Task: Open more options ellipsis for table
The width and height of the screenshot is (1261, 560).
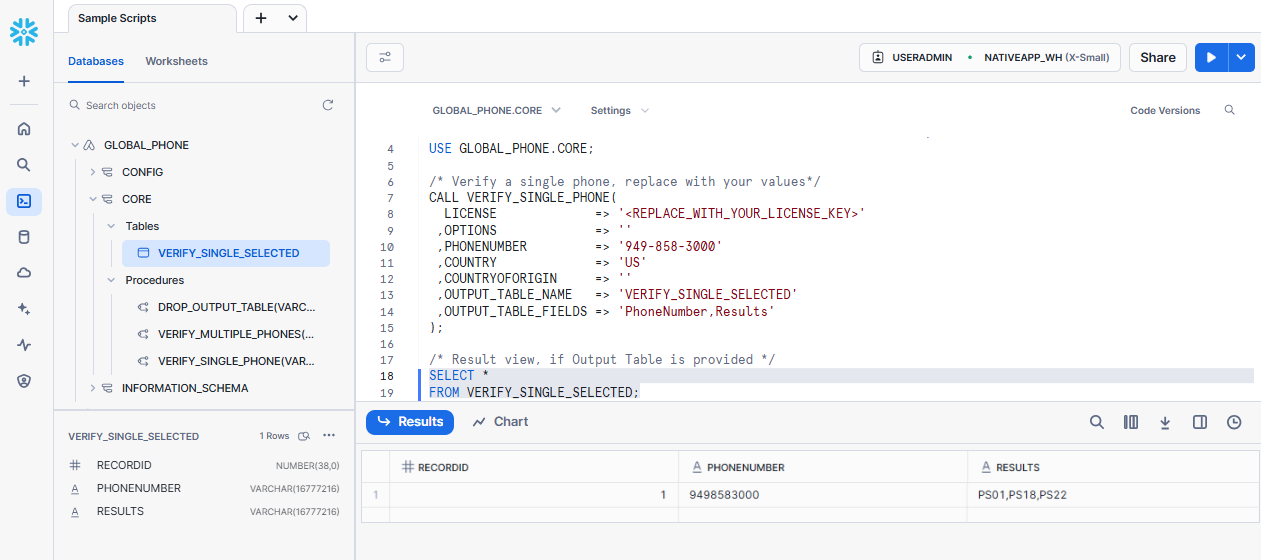Action: tap(329, 436)
